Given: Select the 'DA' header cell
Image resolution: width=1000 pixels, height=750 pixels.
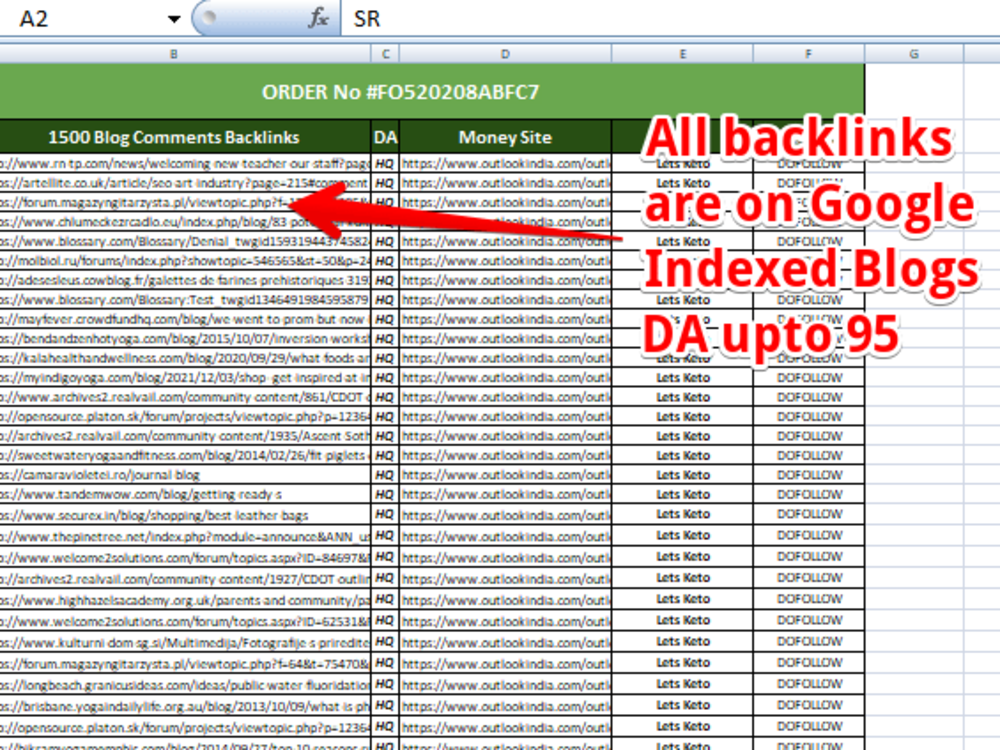Looking at the screenshot, I should 385,137.
